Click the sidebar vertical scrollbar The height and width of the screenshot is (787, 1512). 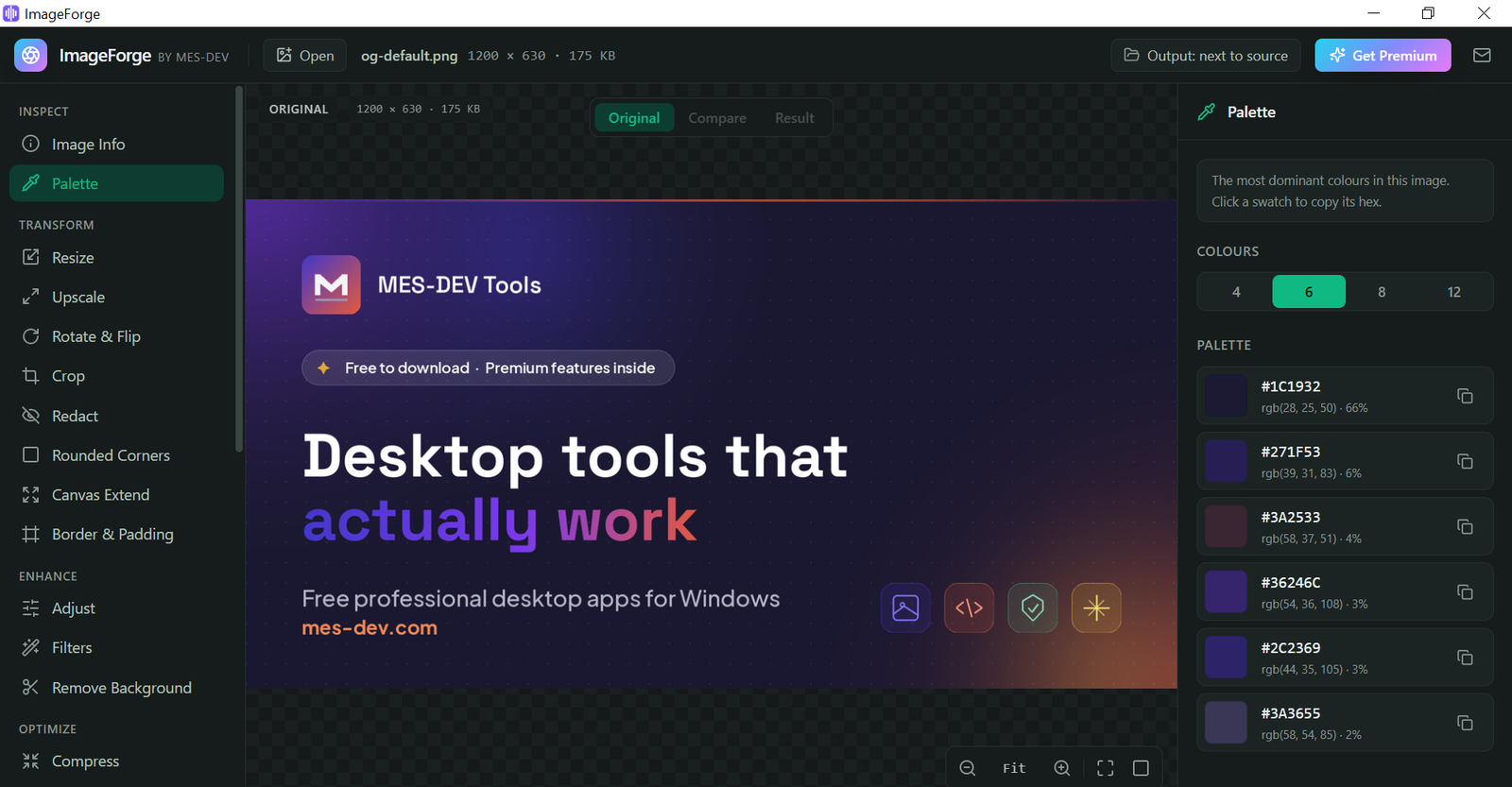[239, 269]
